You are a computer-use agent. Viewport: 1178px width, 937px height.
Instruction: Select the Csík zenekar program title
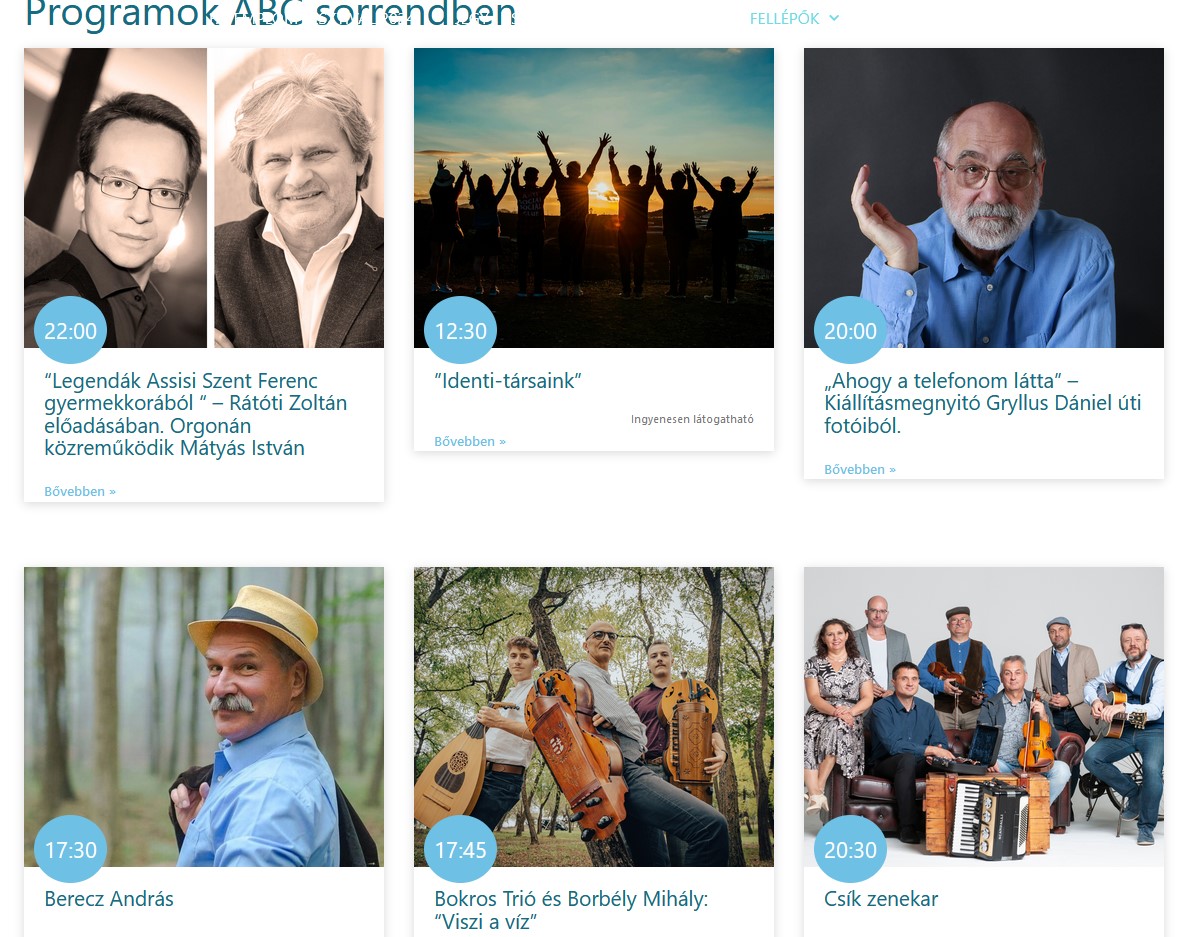click(x=881, y=899)
